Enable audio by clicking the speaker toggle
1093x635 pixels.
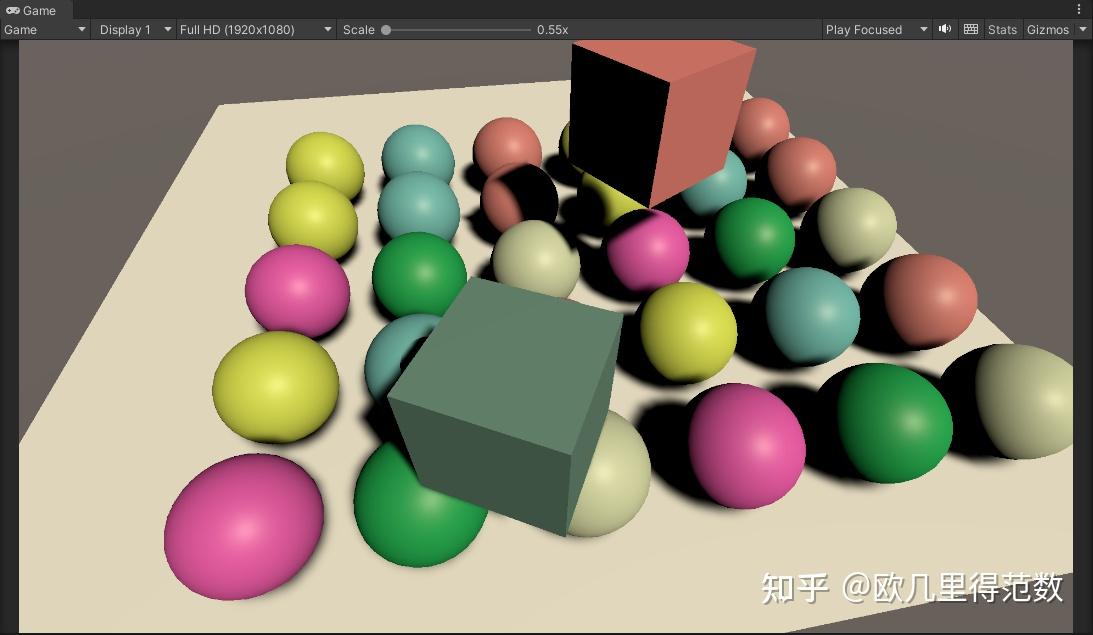[x=944, y=29]
